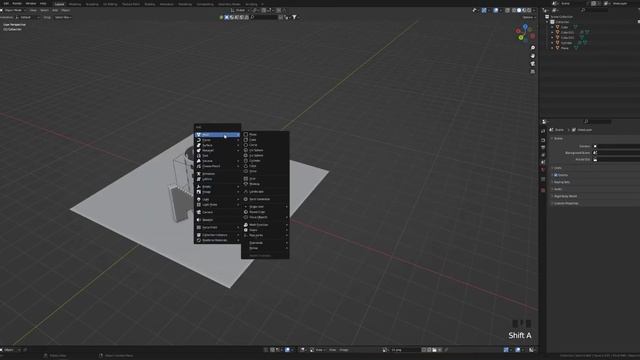The height and width of the screenshot is (360, 640).
Task: Switch to the UV Editing workspace tab
Action: point(110,4)
